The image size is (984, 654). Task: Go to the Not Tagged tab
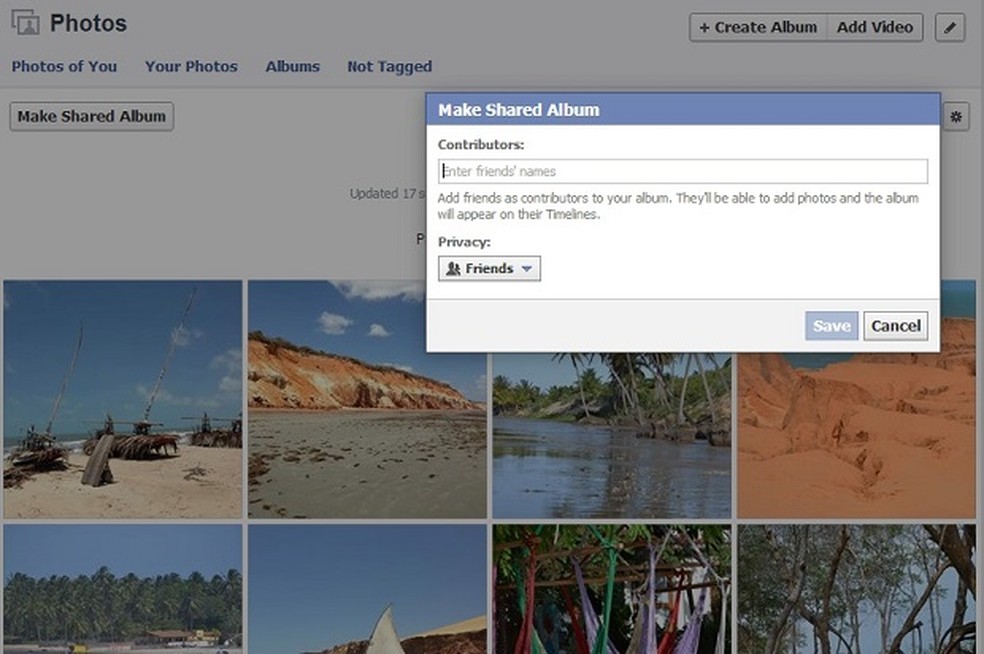[389, 67]
